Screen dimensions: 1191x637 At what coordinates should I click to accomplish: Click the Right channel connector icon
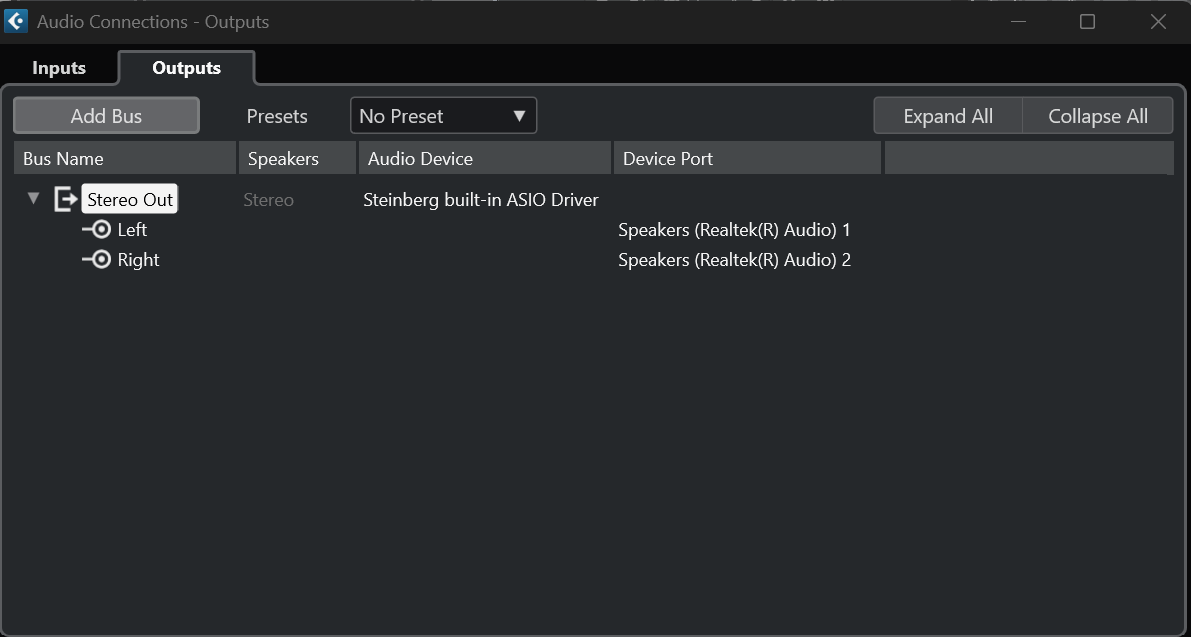97,260
